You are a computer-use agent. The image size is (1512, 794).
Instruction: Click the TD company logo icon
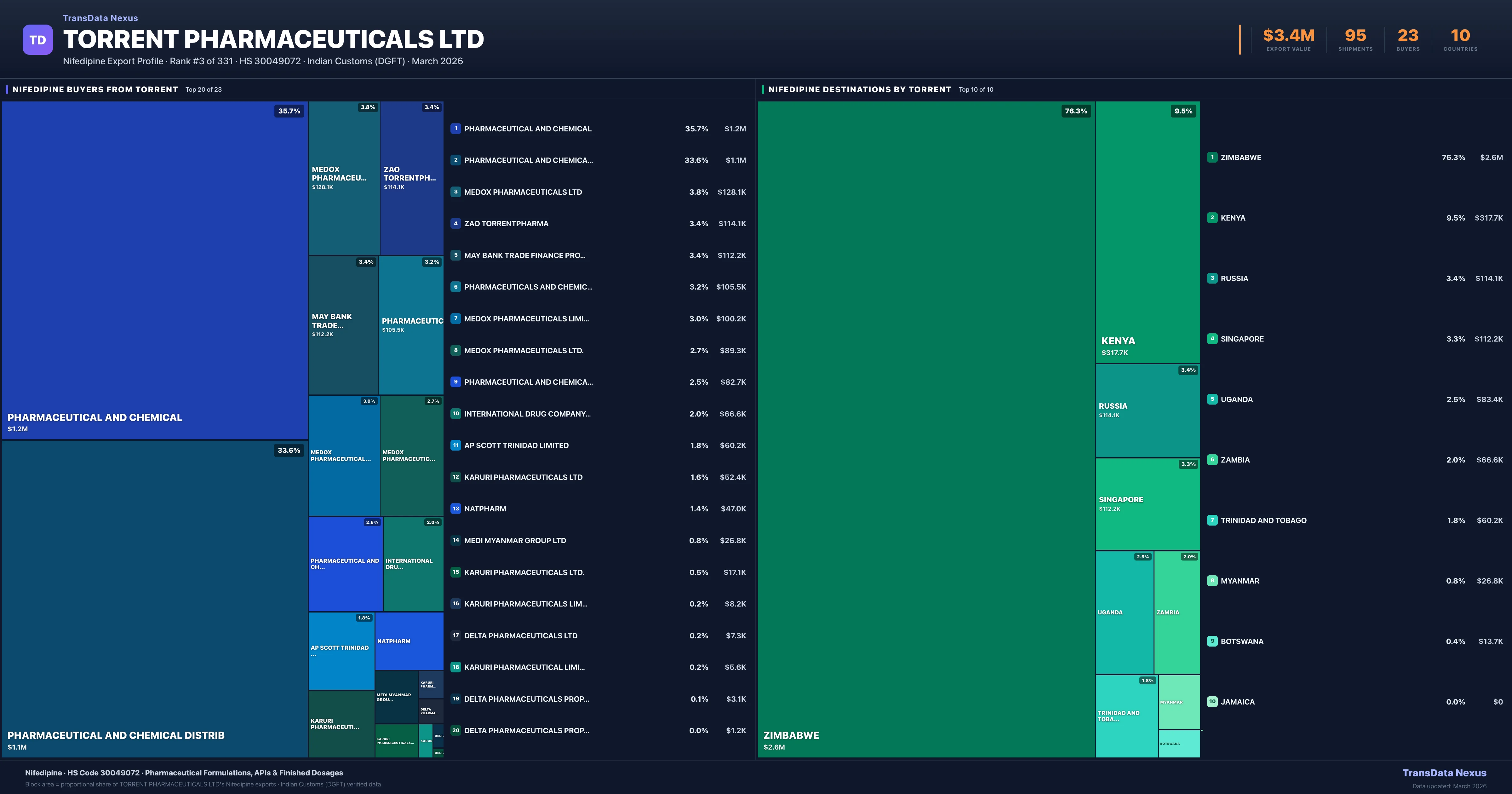37,39
